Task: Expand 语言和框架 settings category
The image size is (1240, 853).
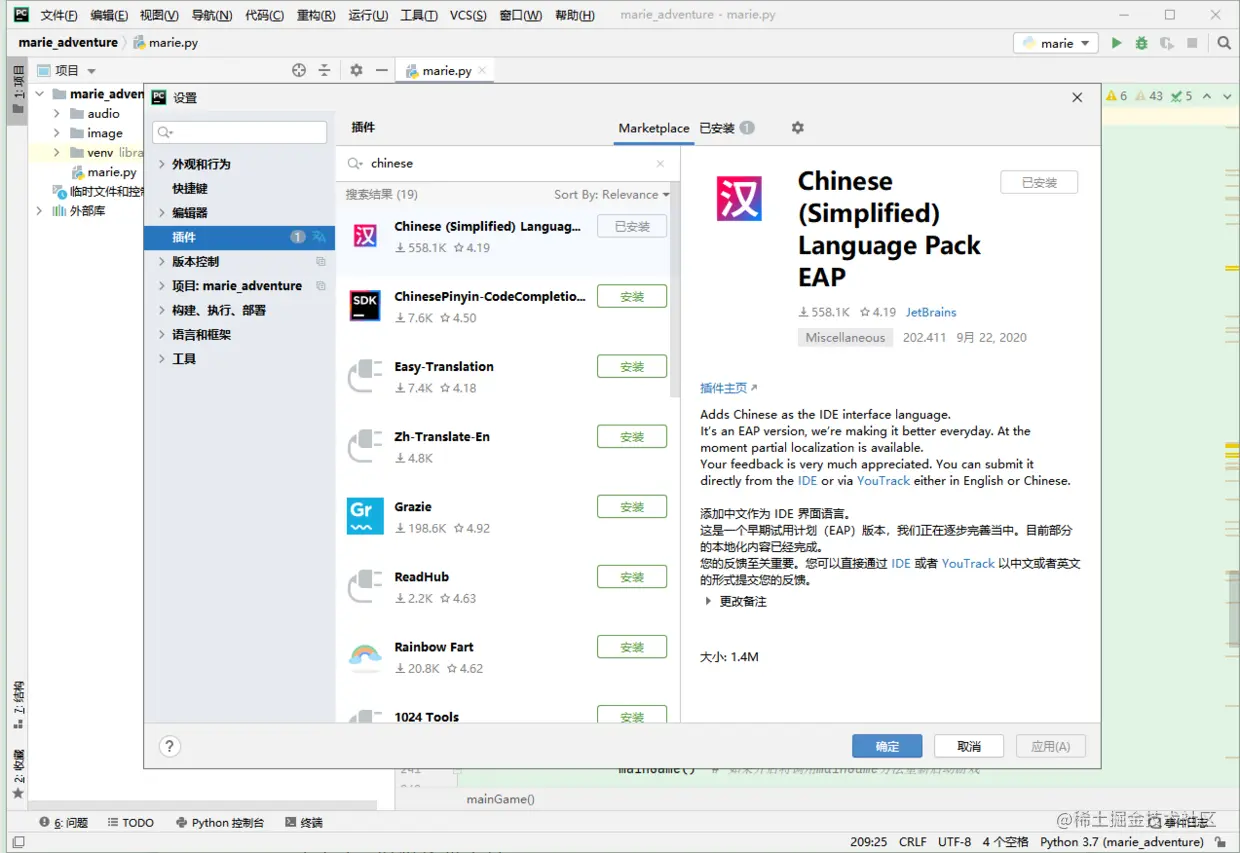Action: tap(162, 335)
